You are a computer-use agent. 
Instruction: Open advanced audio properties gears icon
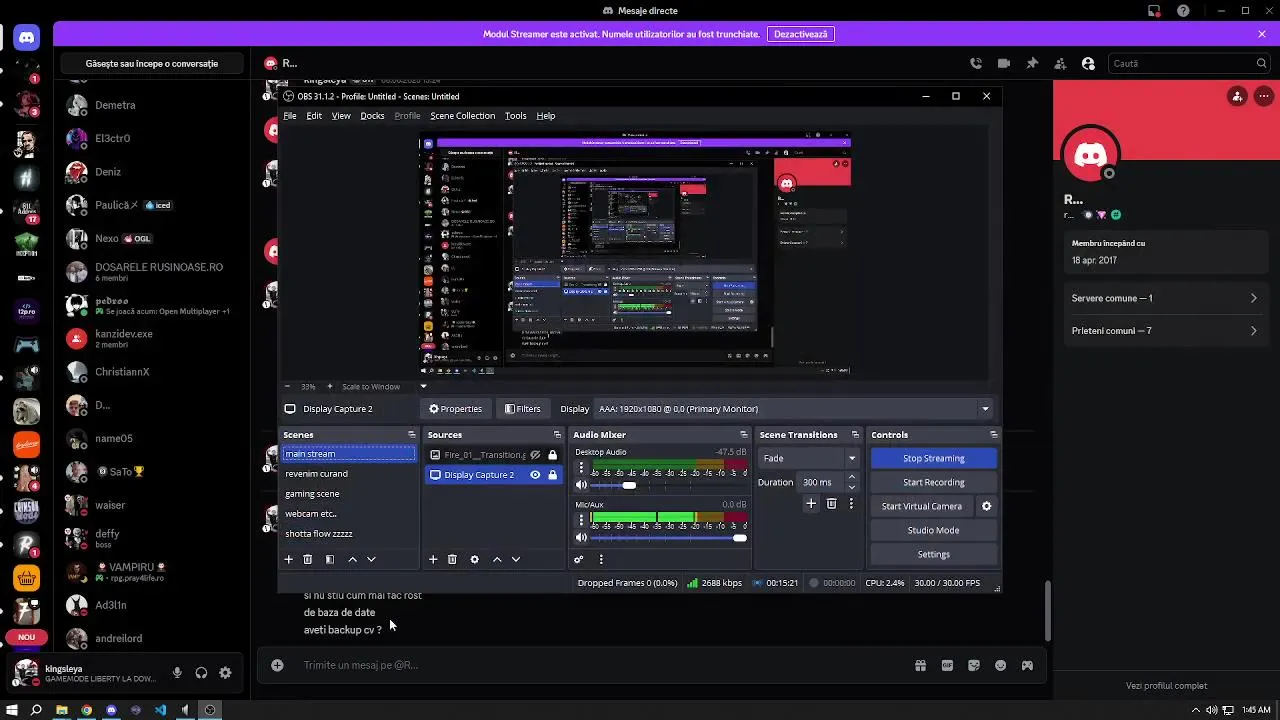pyautogui.click(x=579, y=560)
